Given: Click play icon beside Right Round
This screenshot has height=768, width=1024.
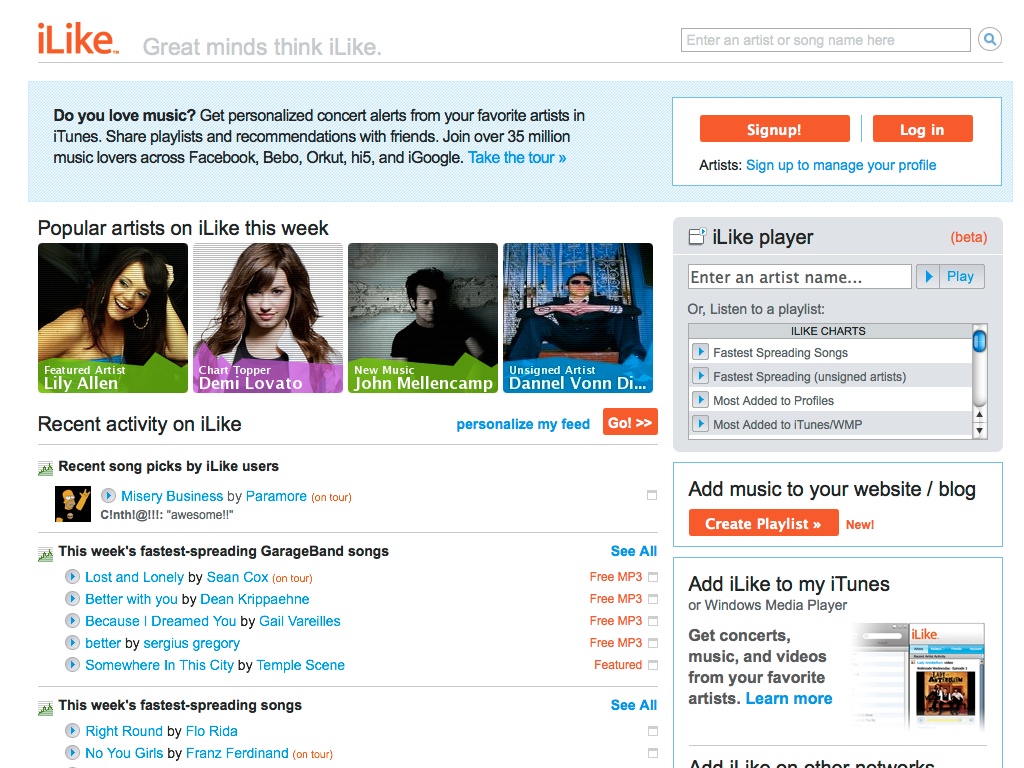Looking at the screenshot, I should coord(72,731).
